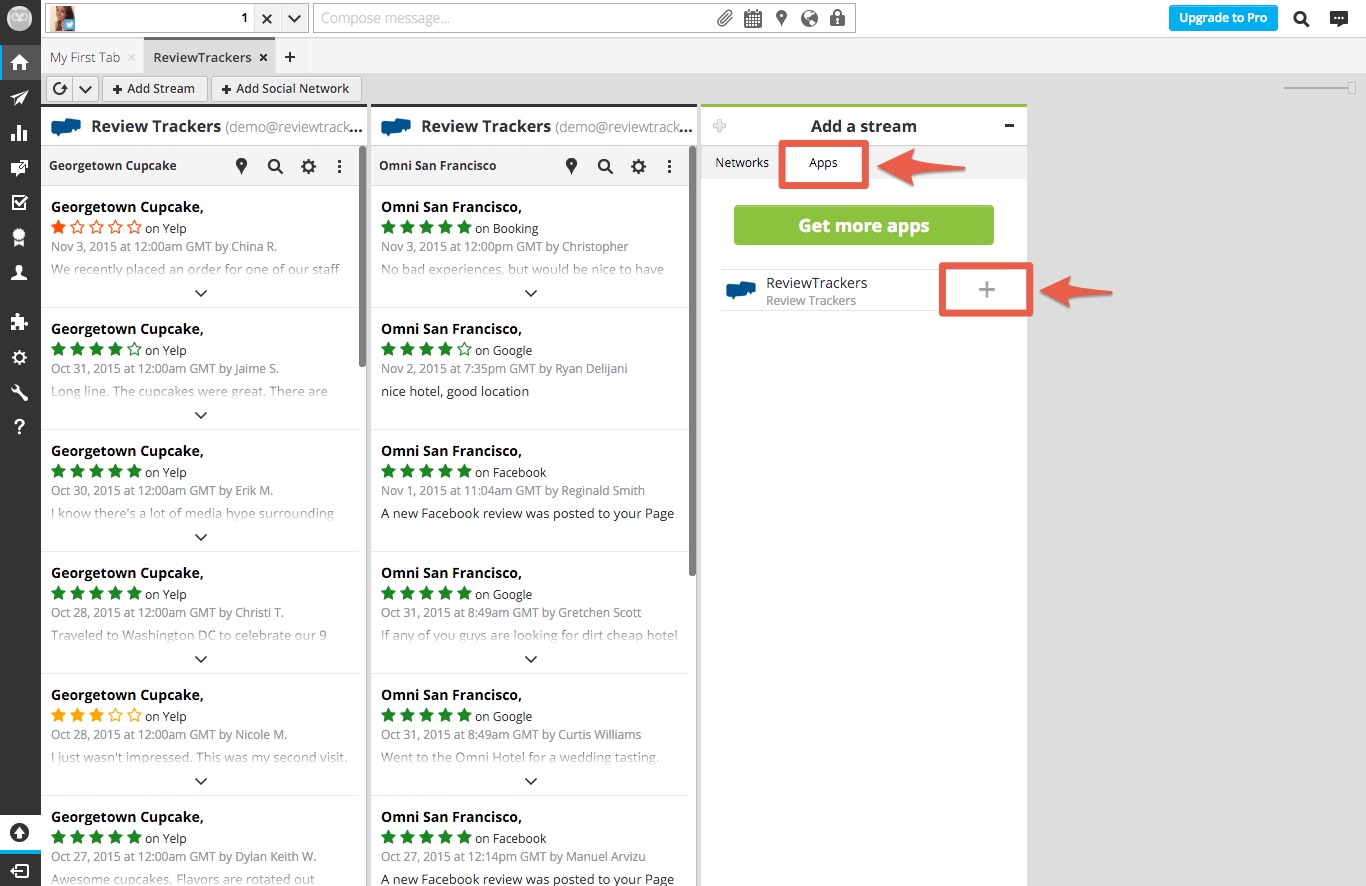
Task: Collapse the Add a stream panel
Action: (1009, 126)
